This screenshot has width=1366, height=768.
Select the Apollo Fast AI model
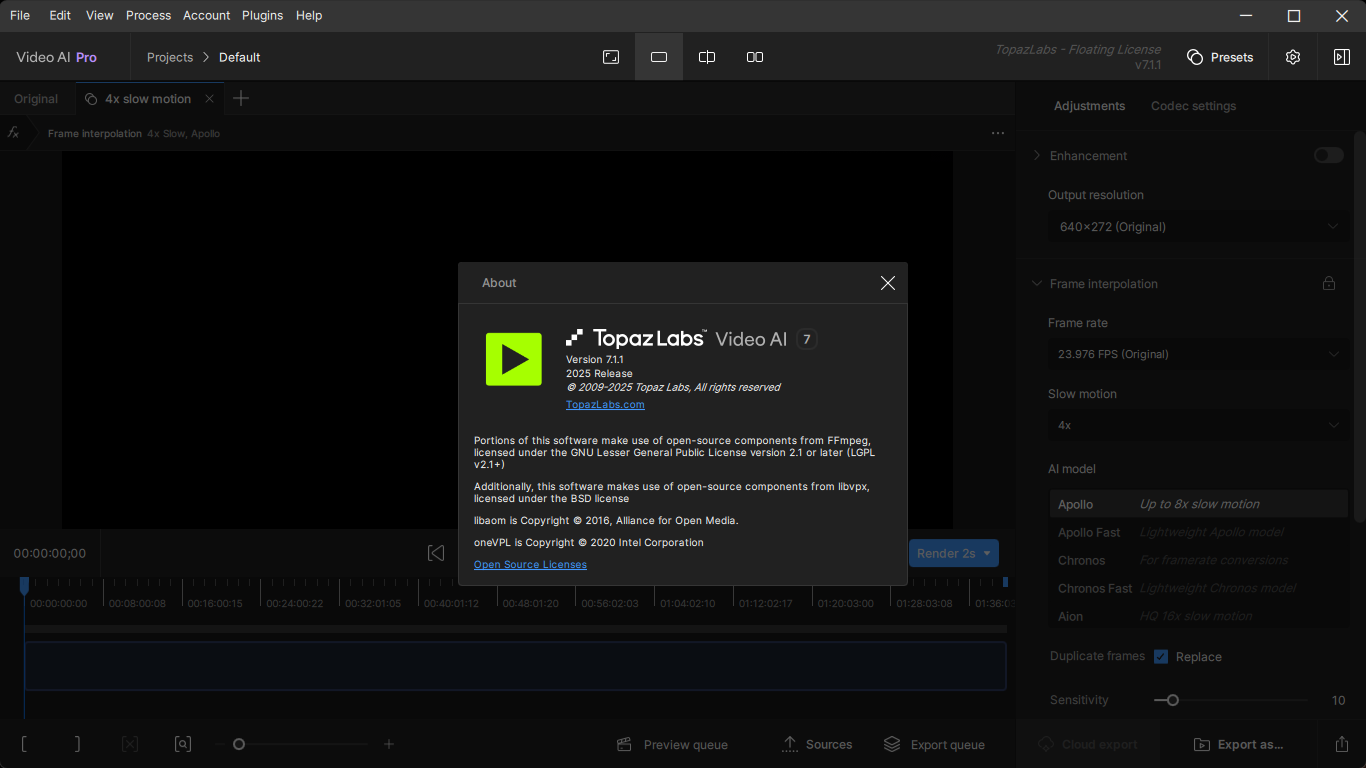(x=1199, y=532)
